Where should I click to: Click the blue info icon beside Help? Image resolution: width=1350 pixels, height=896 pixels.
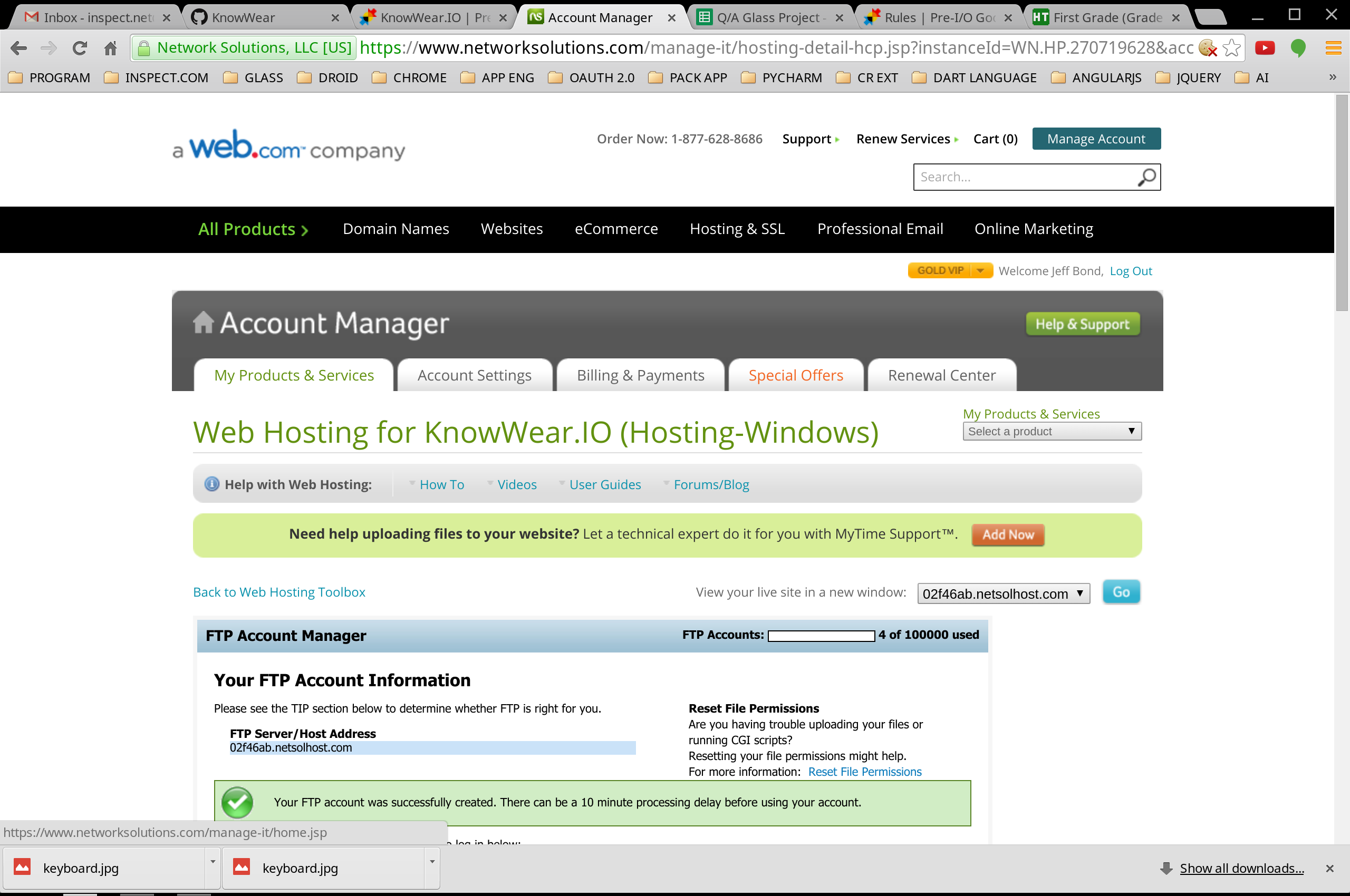click(211, 484)
